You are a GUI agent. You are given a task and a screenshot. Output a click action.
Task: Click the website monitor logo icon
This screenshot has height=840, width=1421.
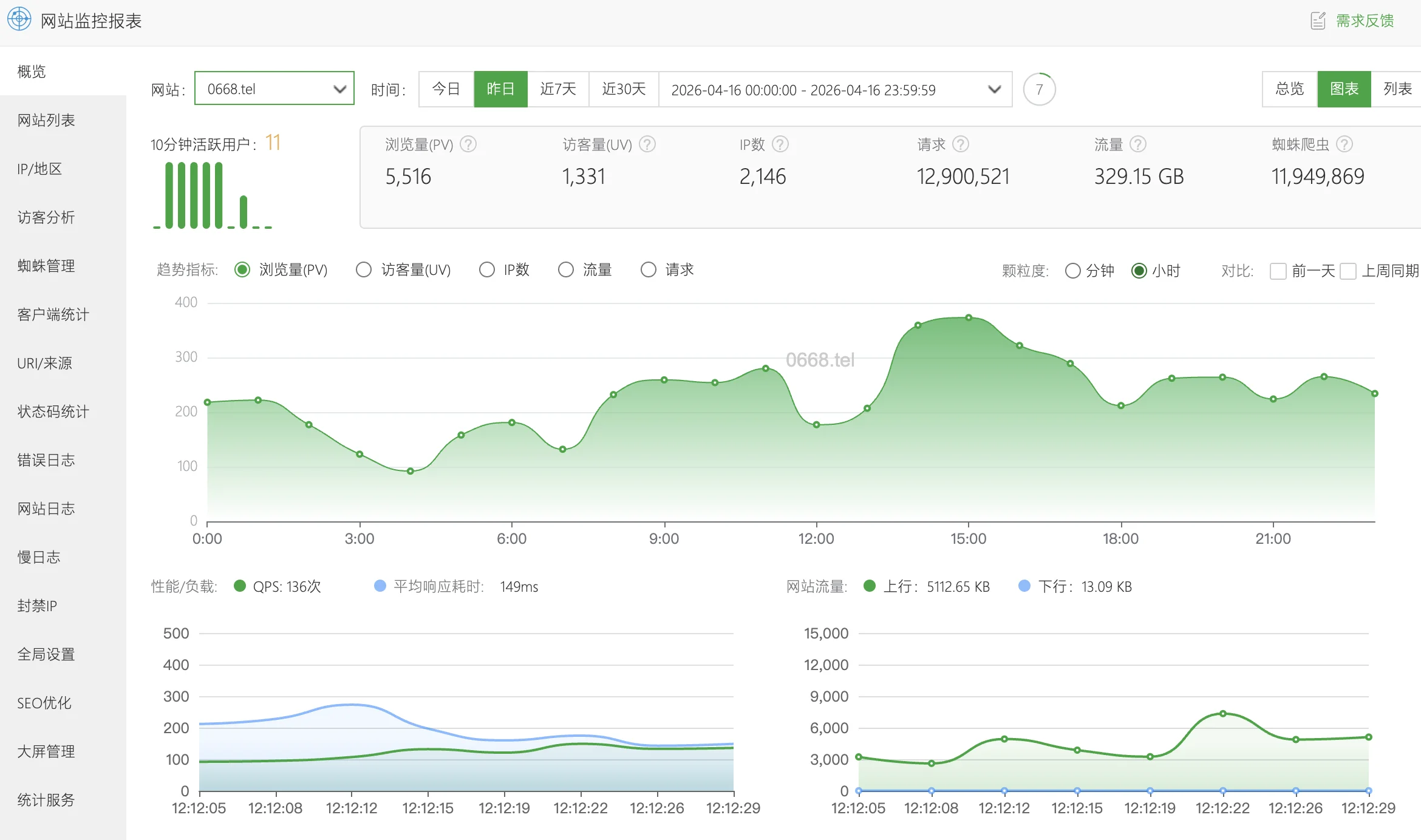[x=19, y=19]
